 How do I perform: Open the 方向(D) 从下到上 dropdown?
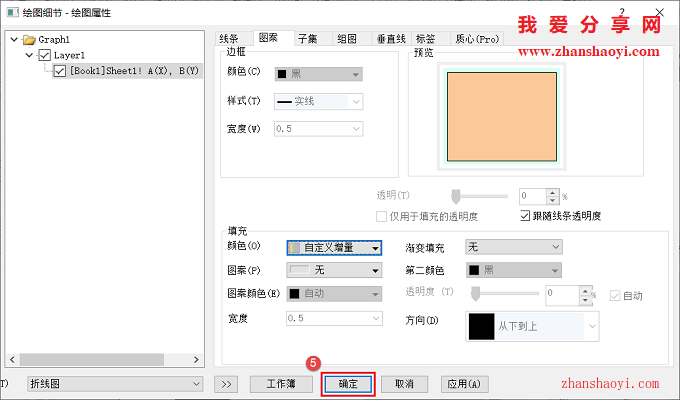[x=533, y=326]
